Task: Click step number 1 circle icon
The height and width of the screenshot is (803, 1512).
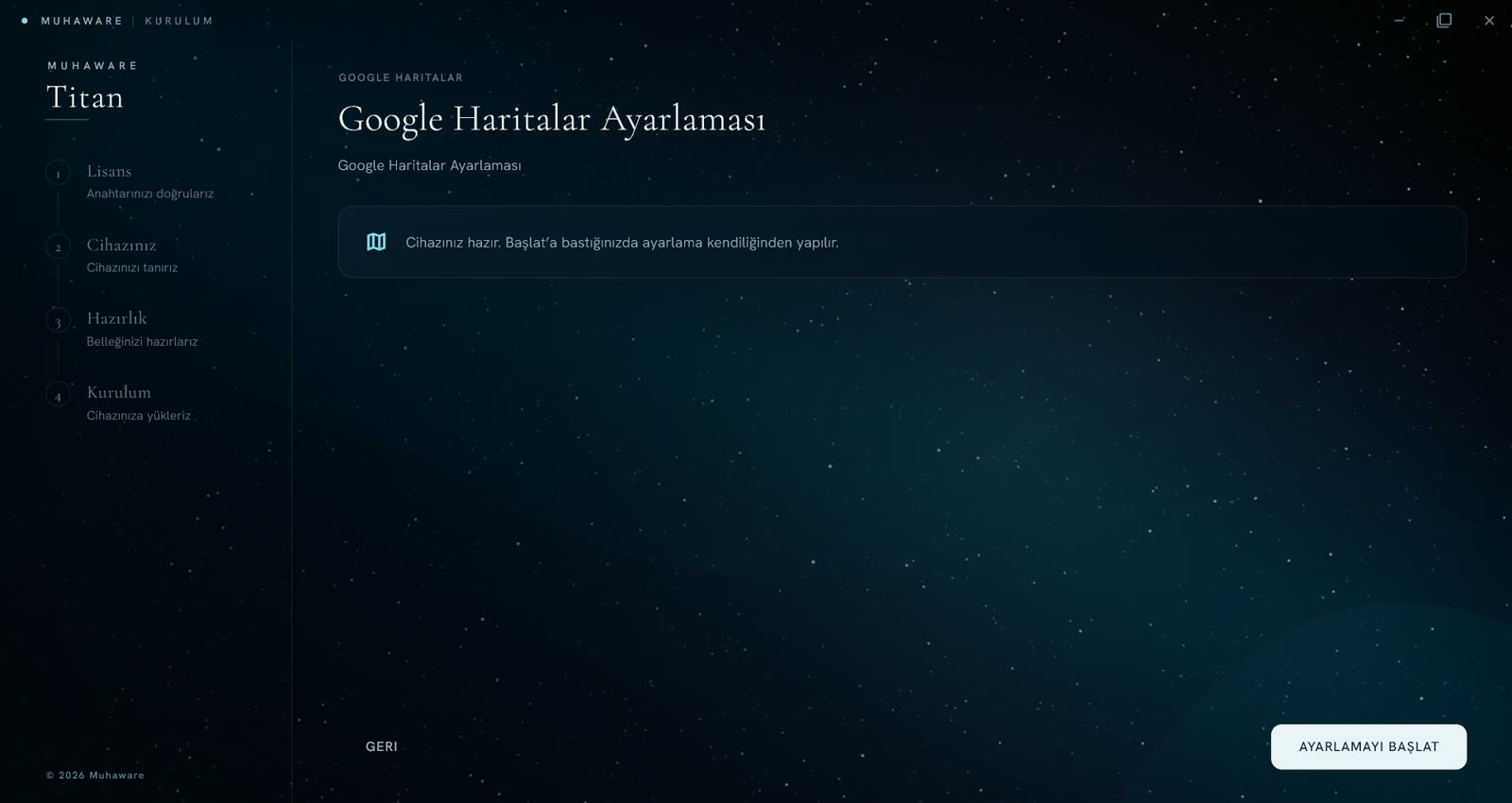Action: point(58,173)
